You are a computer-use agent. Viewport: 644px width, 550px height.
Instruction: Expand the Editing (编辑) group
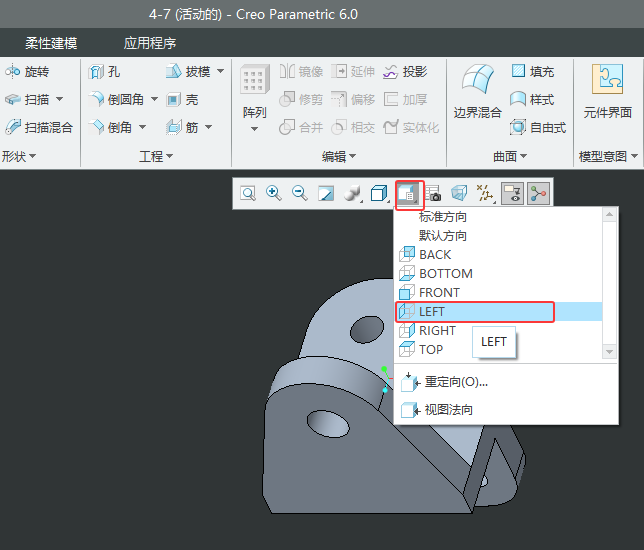pos(339,156)
